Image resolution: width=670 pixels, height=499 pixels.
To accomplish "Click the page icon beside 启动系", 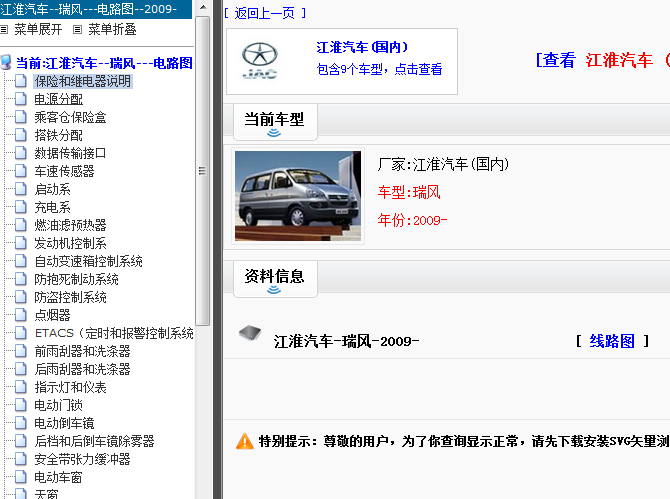I will pyautogui.click(x=21, y=189).
